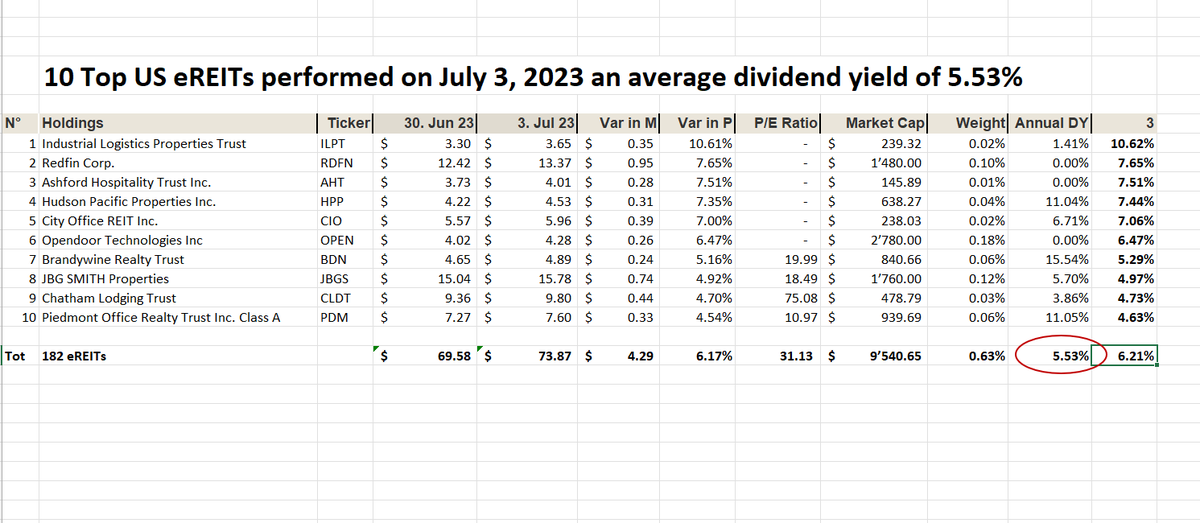Select the RDFN ticker cell
Screen dimensions: 1200x523
coord(345,163)
